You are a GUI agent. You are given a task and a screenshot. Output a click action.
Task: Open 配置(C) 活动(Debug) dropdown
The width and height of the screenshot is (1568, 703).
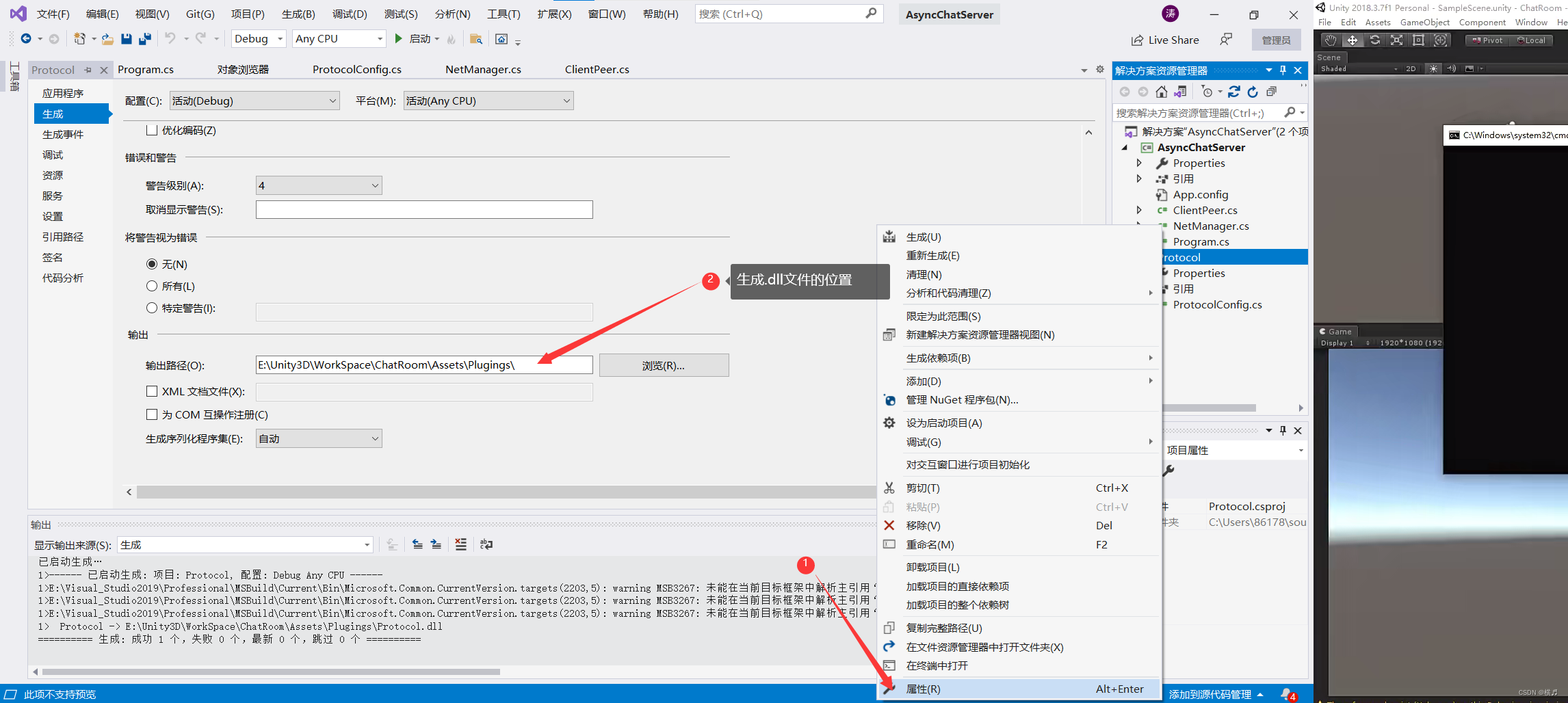click(x=254, y=101)
